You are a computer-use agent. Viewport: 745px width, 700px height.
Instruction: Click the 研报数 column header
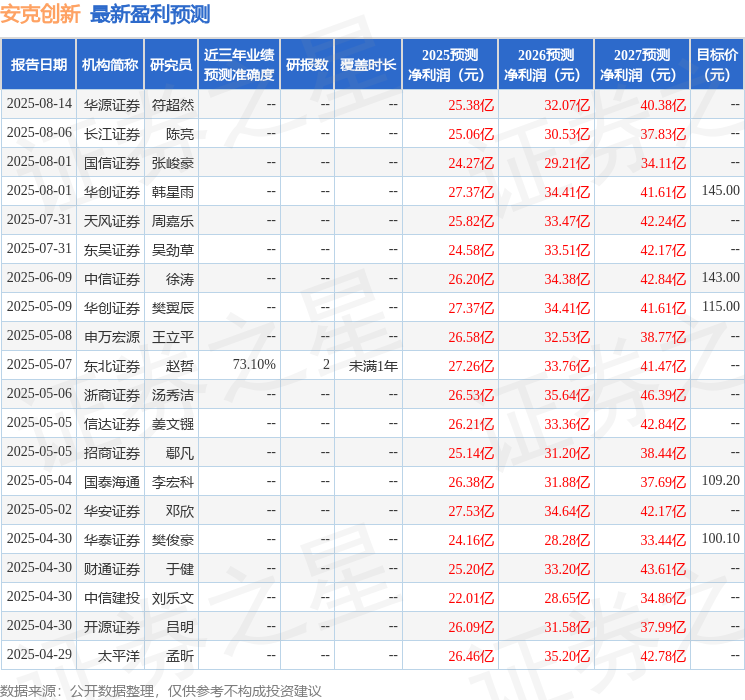tap(307, 65)
